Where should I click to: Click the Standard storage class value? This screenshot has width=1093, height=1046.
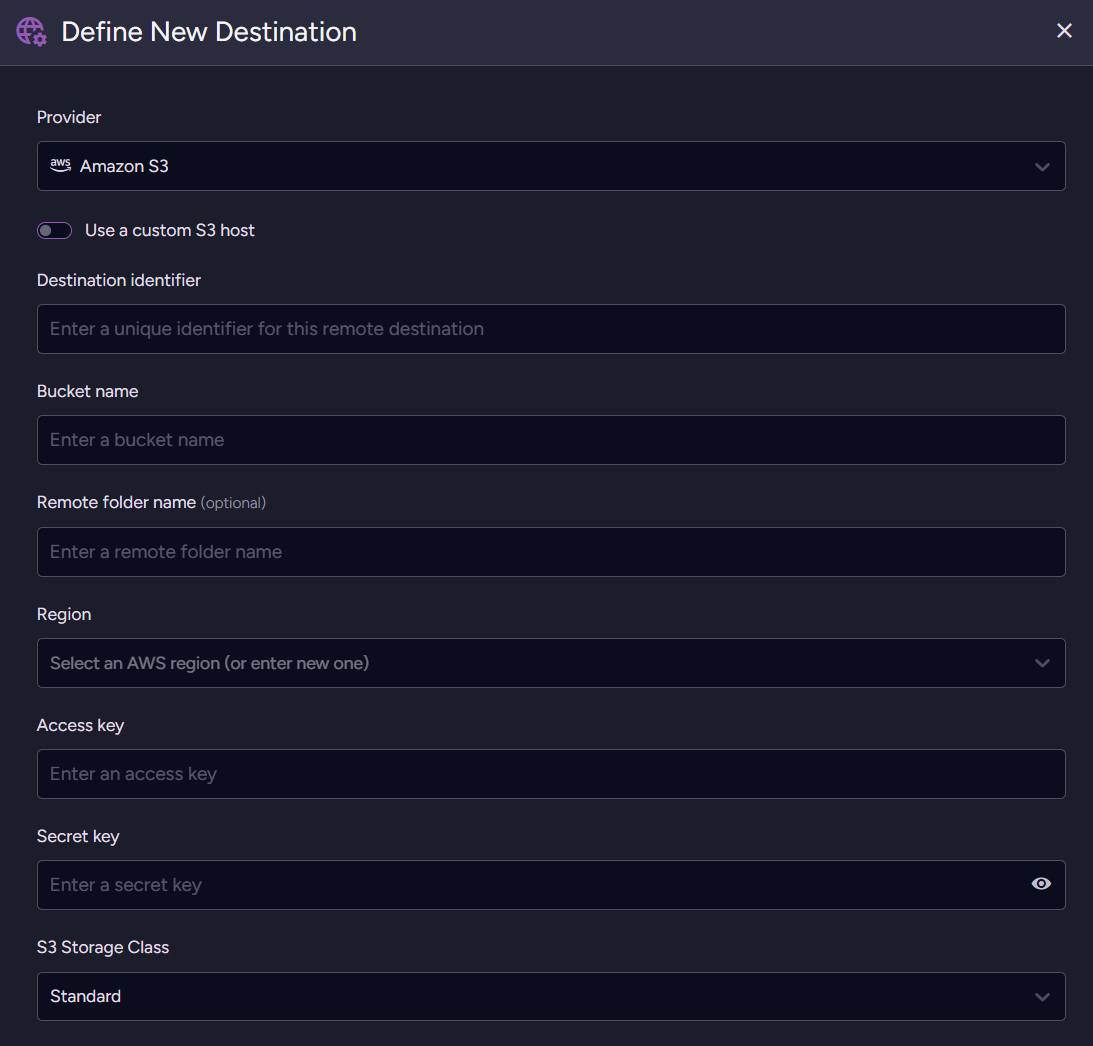click(x=86, y=996)
